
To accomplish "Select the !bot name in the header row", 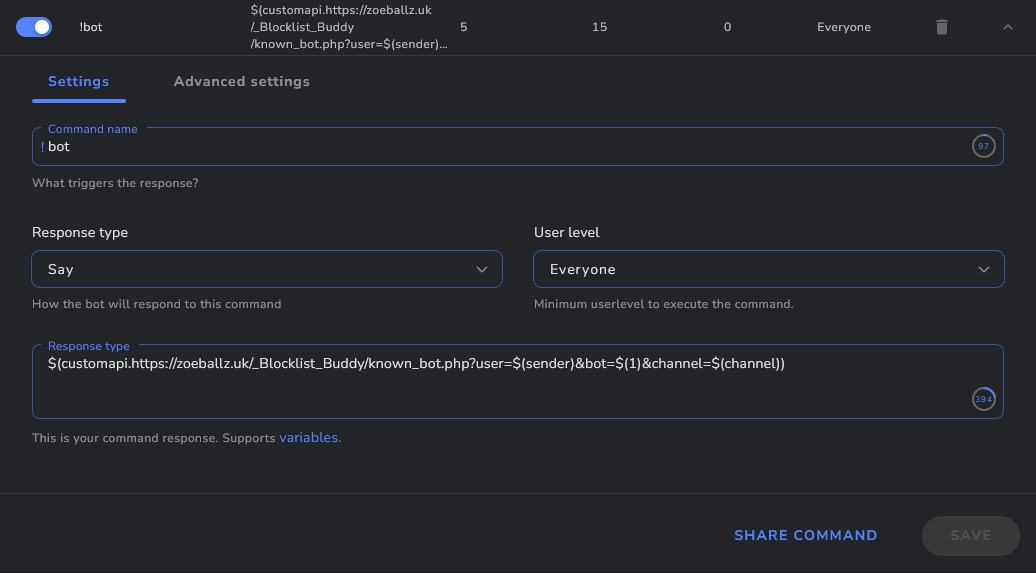I will coord(90,27).
